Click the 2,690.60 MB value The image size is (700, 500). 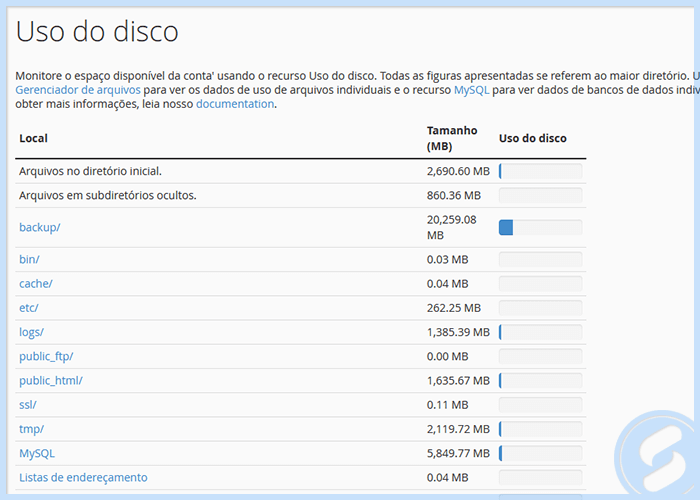coord(458,171)
